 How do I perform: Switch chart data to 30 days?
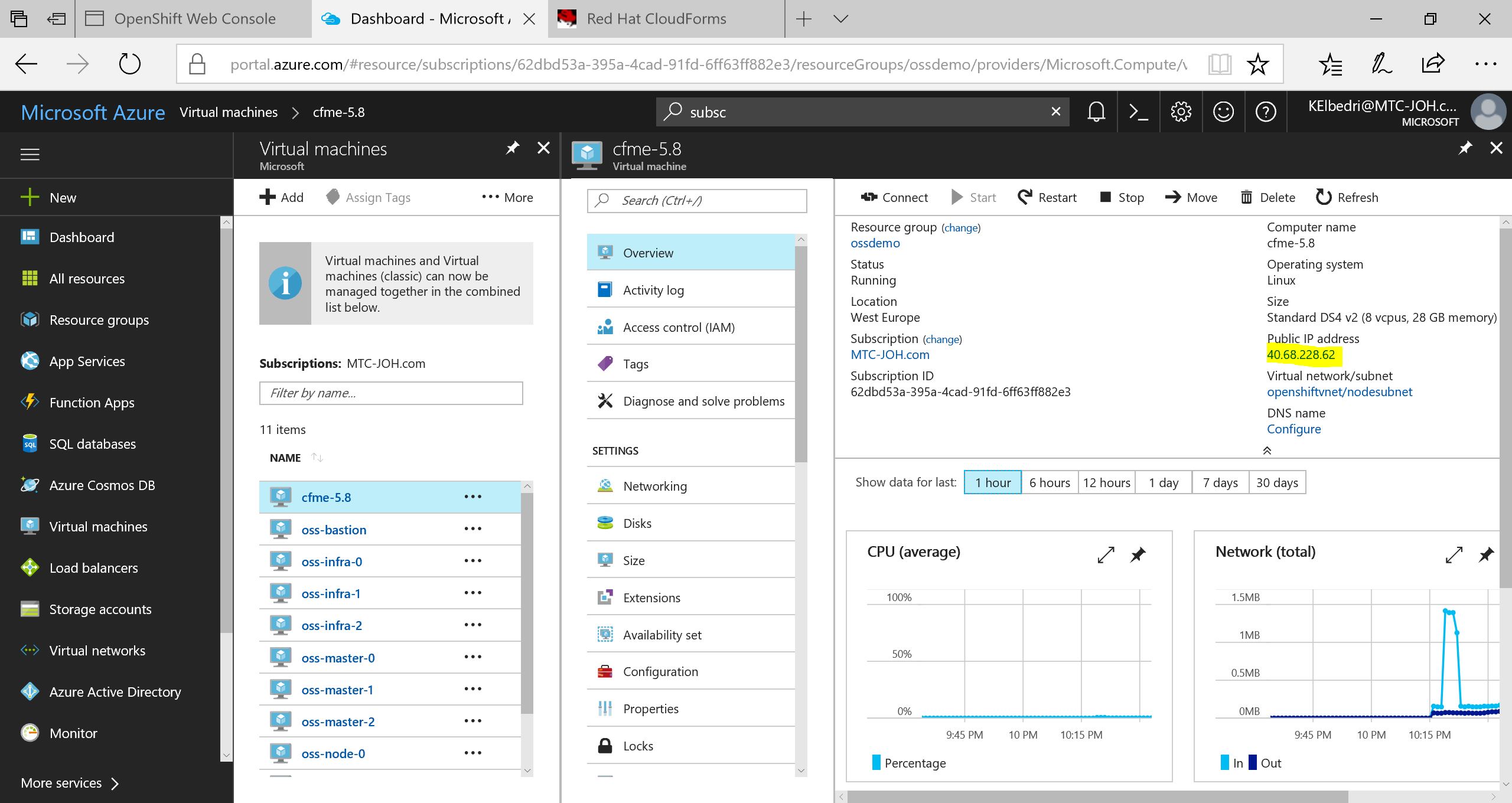pyautogui.click(x=1277, y=482)
